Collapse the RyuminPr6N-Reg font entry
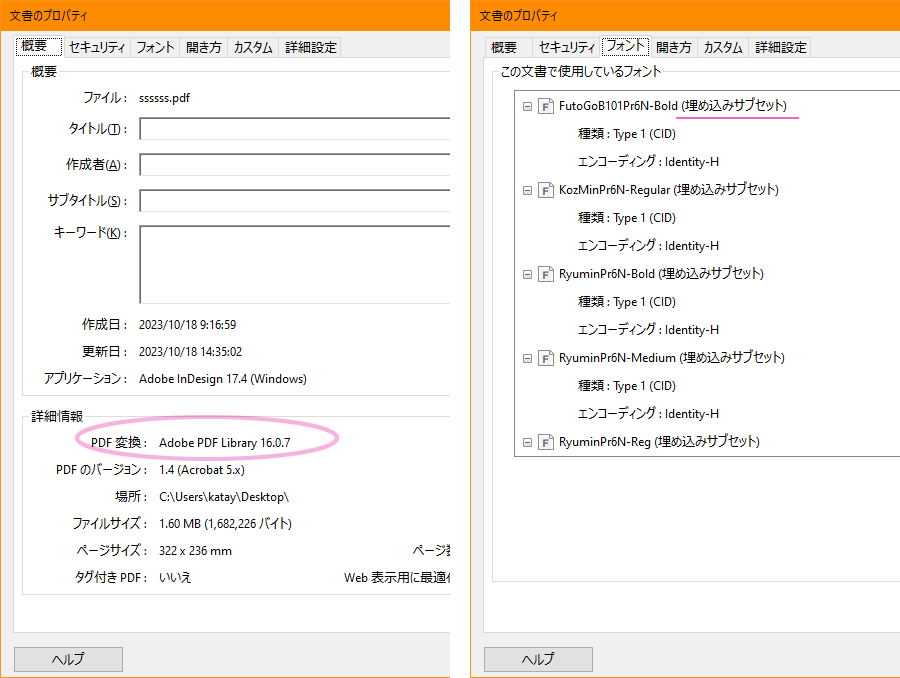 pos(528,441)
